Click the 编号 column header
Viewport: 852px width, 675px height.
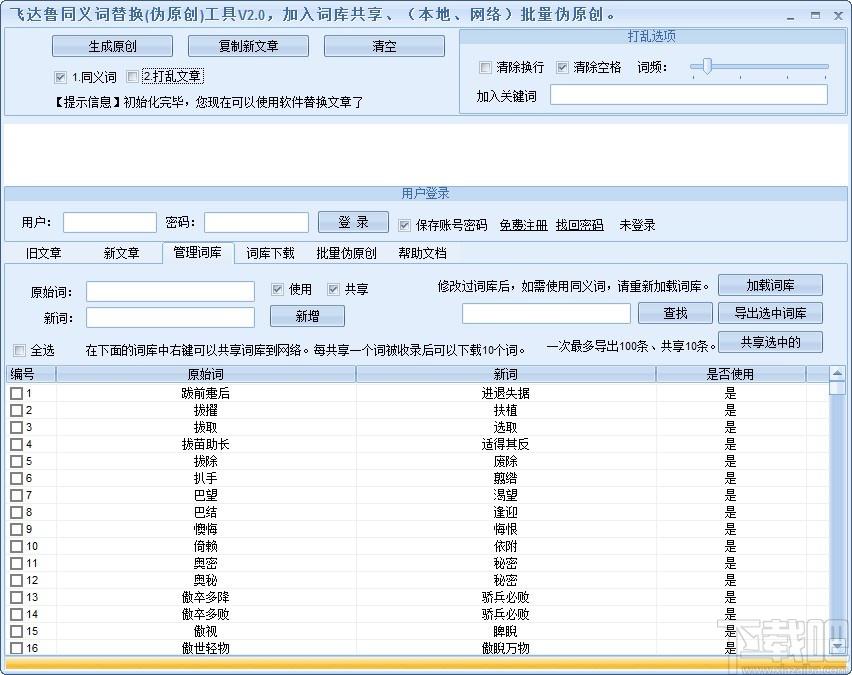pos(30,374)
